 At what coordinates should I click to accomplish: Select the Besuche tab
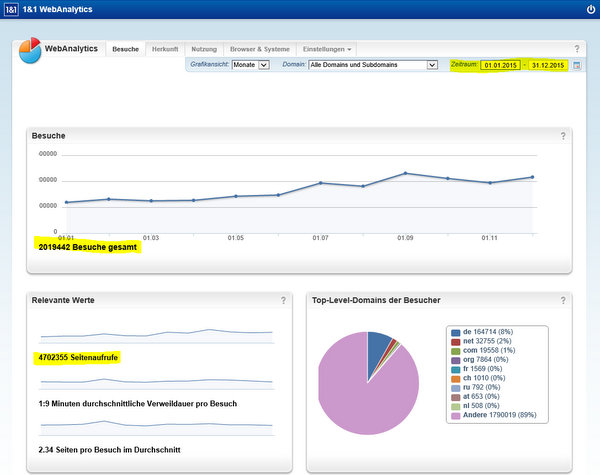click(125, 49)
